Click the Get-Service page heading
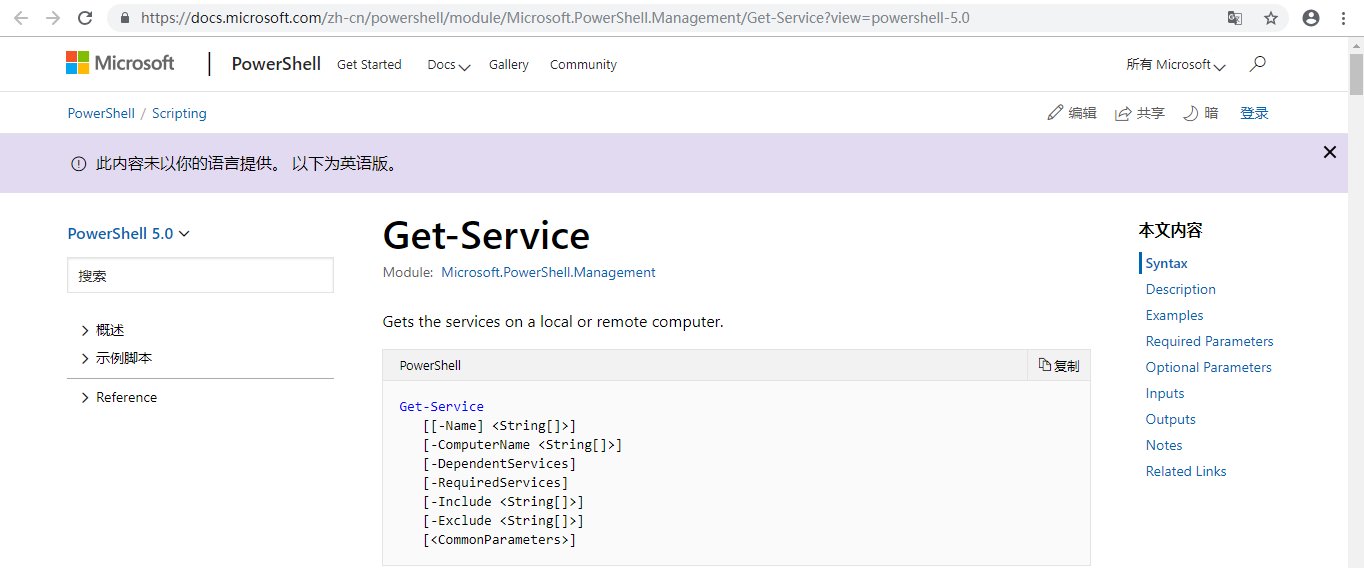Screen dimensions: 1364x568 tap(486, 236)
